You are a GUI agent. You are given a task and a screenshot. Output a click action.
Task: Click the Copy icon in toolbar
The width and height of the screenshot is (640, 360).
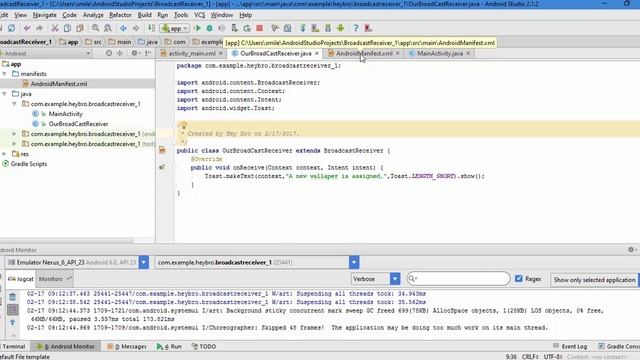click(67, 28)
